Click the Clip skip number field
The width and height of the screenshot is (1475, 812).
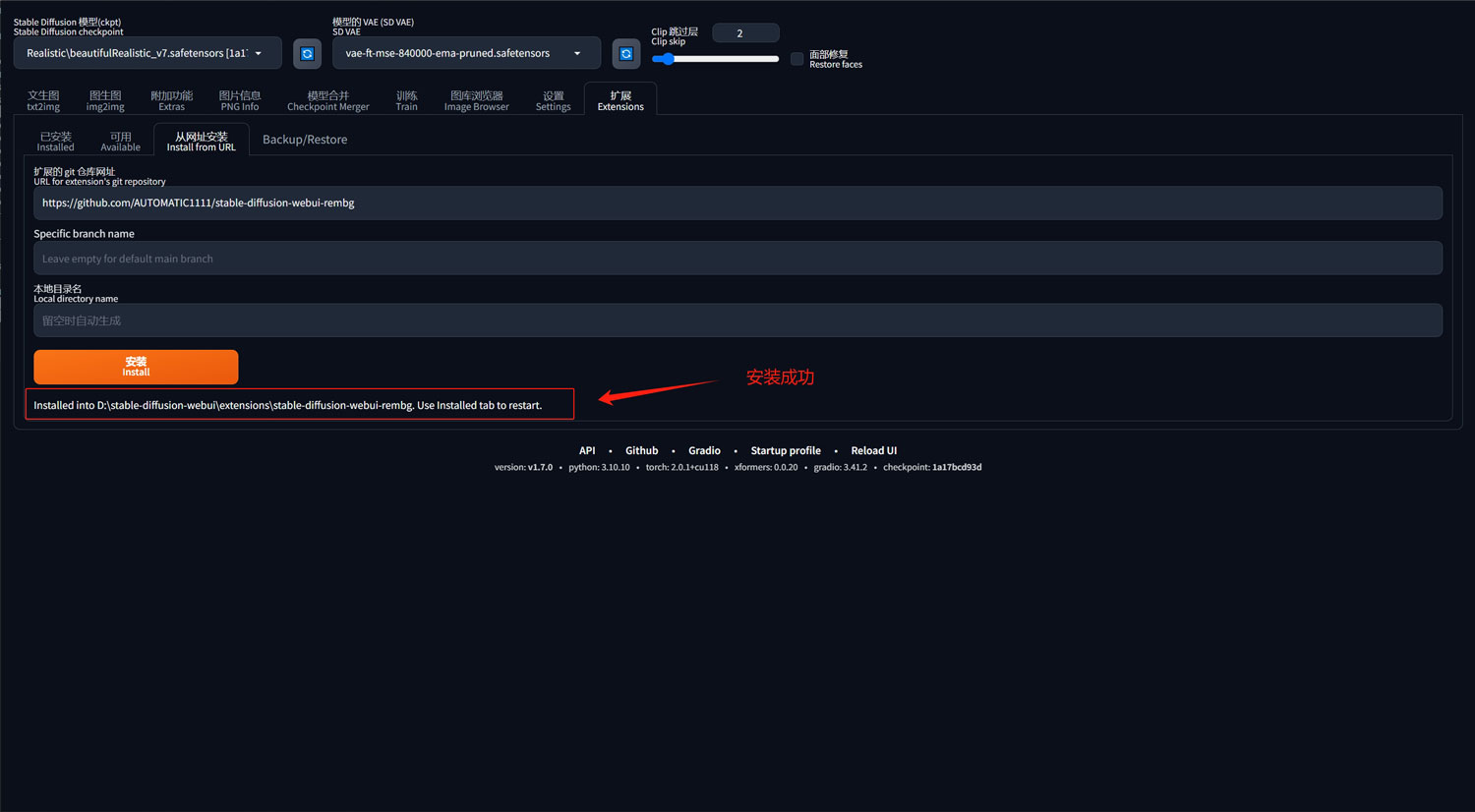(x=744, y=33)
